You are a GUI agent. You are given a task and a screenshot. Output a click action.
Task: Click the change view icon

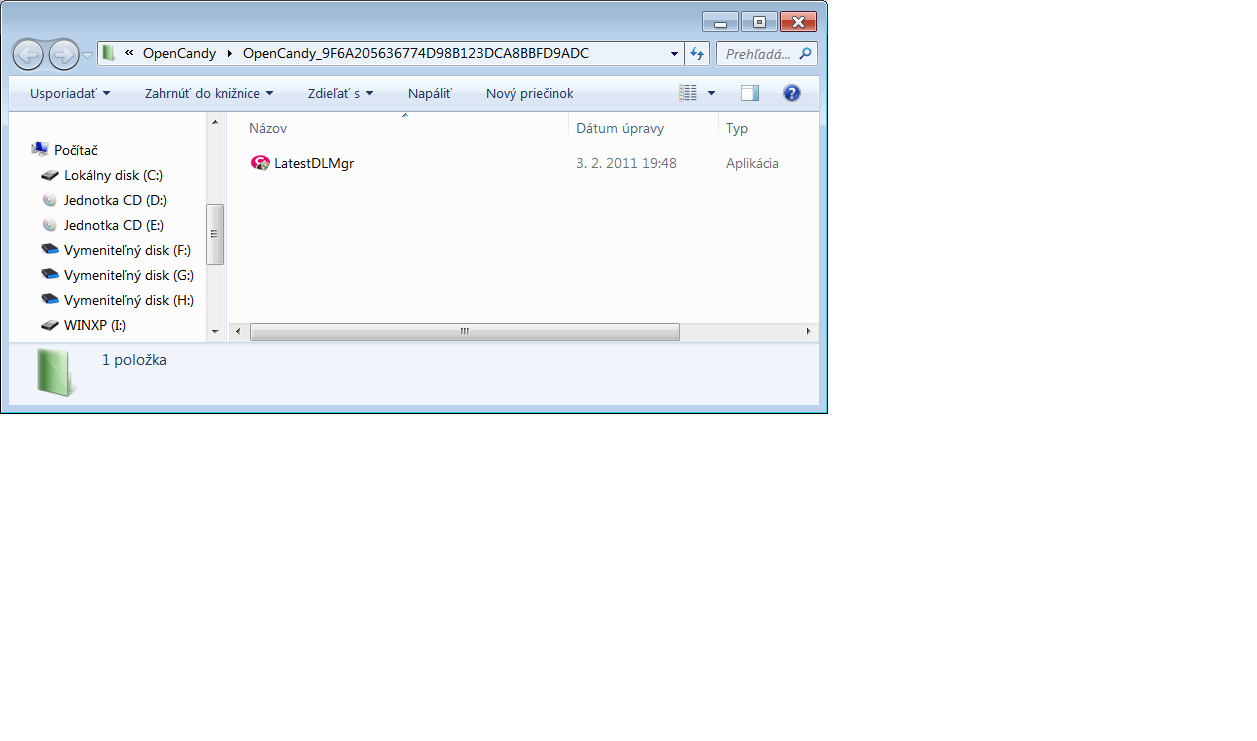click(688, 93)
